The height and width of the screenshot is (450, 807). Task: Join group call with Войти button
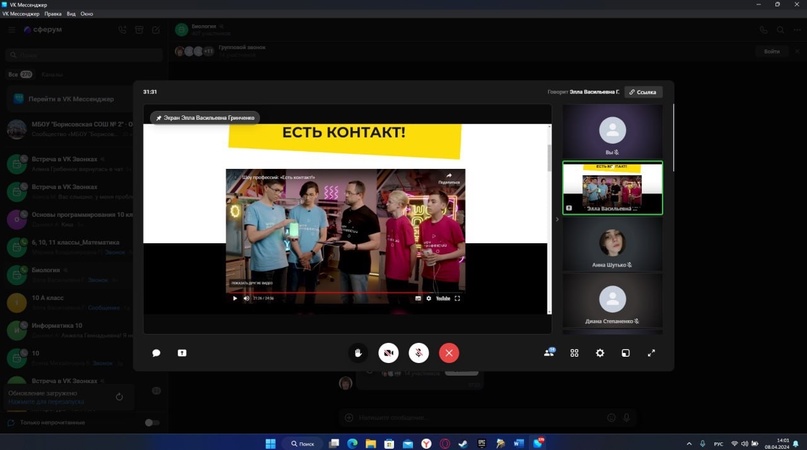pyautogui.click(x=771, y=51)
